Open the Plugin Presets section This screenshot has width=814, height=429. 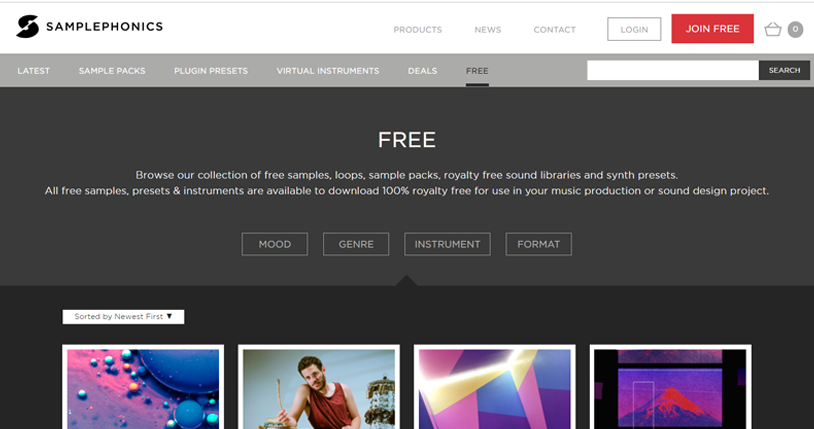coord(210,71)
